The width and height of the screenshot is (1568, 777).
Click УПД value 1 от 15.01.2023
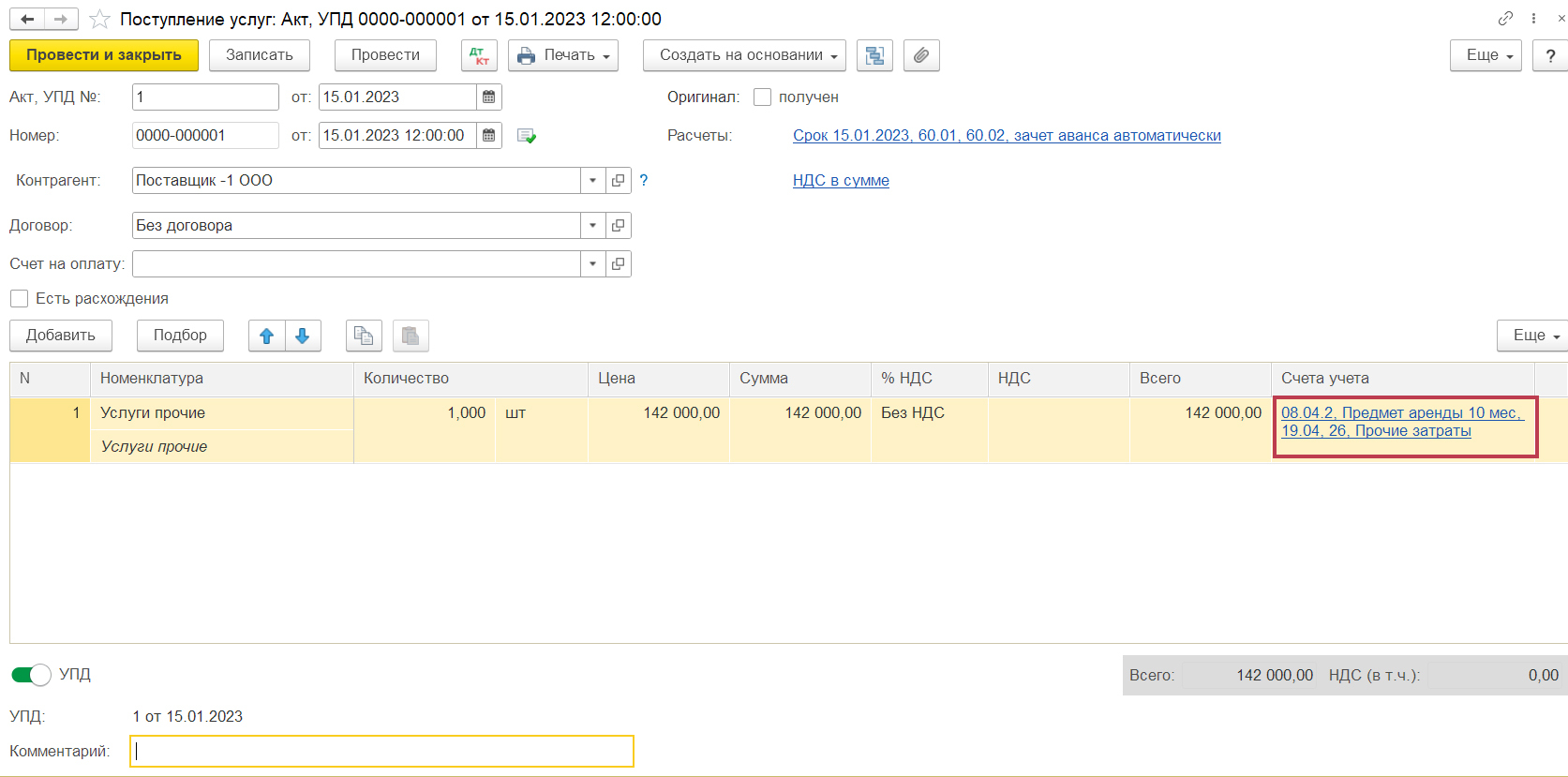(187, 716)
